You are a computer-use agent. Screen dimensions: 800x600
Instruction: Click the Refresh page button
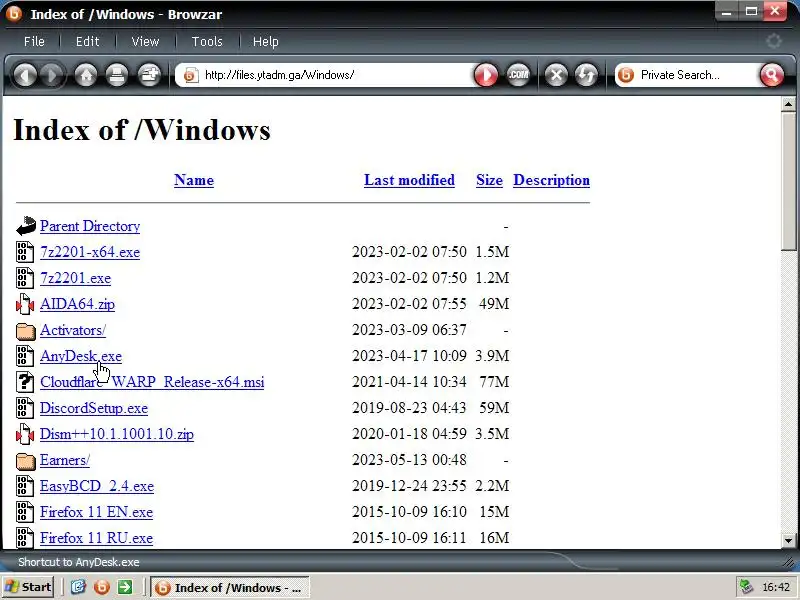pyautogui.click(x=586, y=76)
